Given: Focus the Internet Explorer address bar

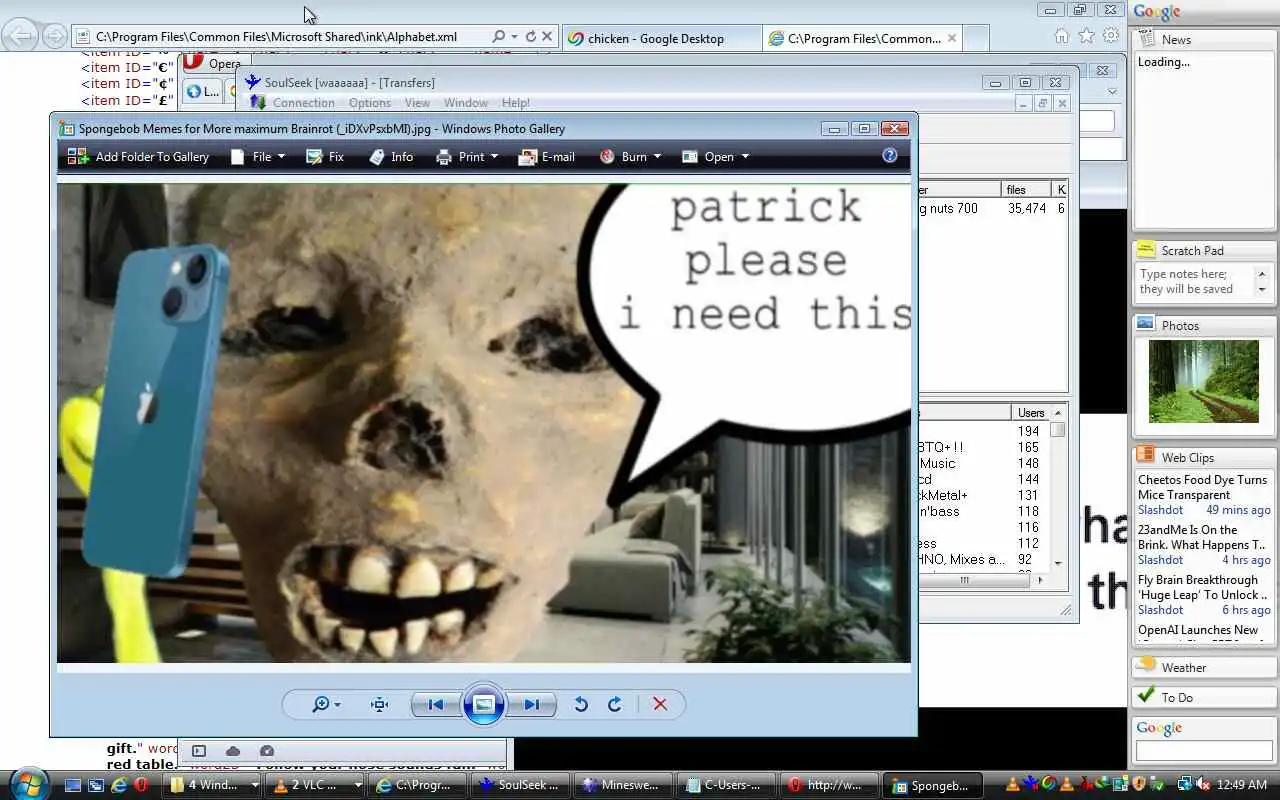Looking at the screenshot, I should (285, 36).
